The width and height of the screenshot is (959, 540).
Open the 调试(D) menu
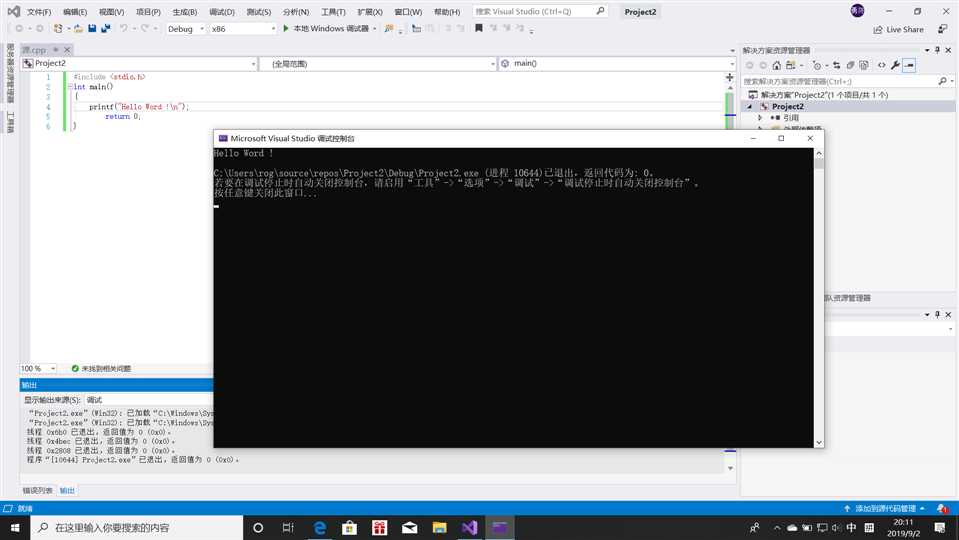[x=221, y=12]
